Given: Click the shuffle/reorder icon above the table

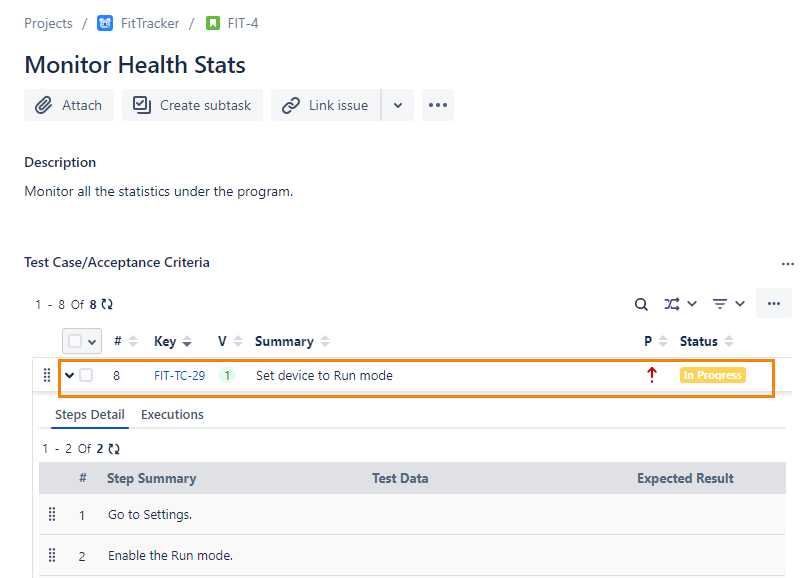Looking at the screenshot, I should coord(671,303).
